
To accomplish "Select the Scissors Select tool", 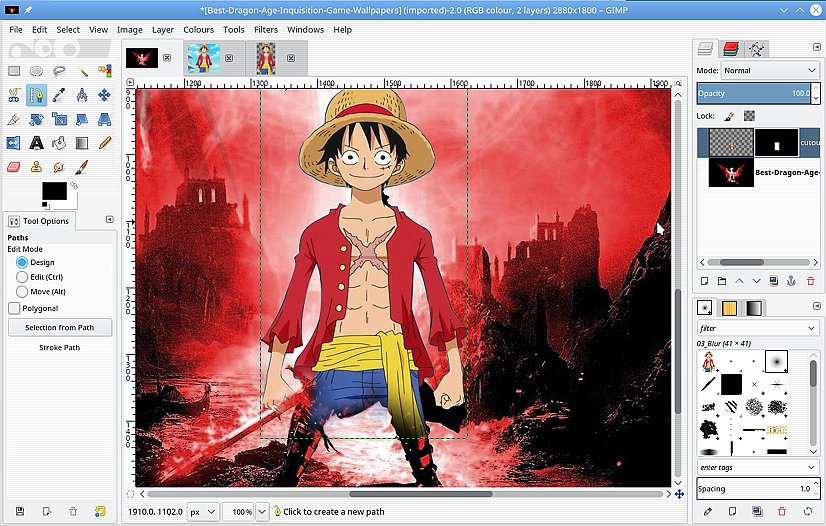I will click(14, 95).
